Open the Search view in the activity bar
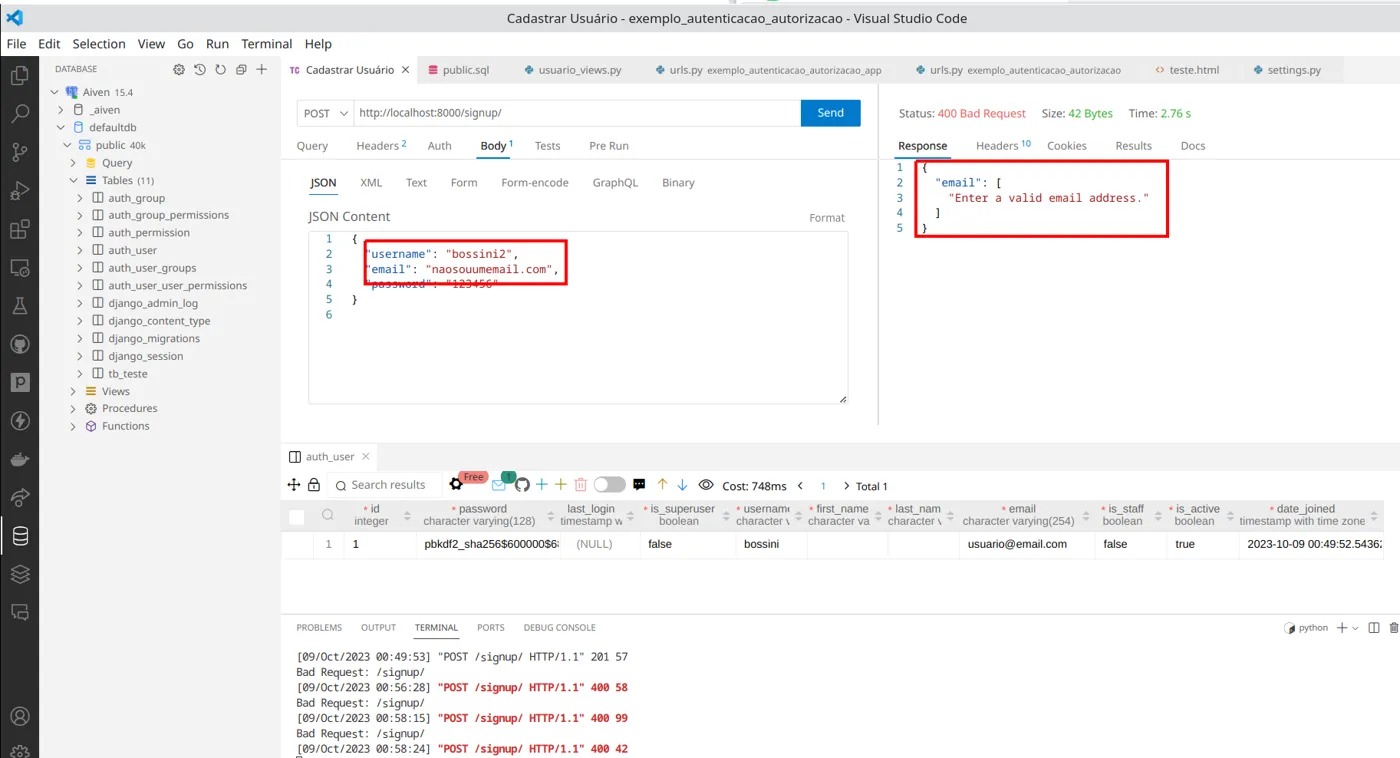 [19, 114]
